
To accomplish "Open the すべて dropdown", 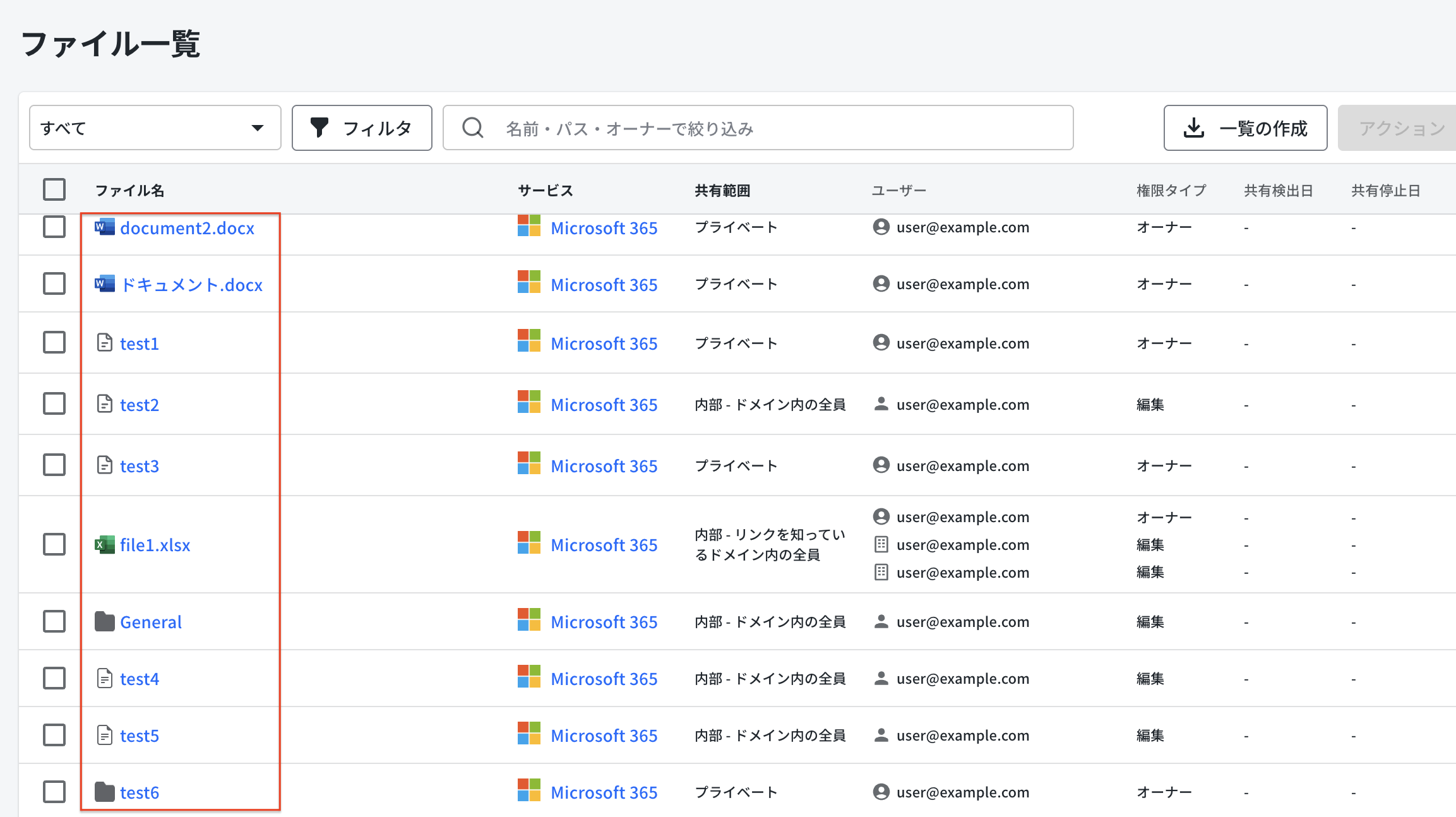I will point(155,128).
